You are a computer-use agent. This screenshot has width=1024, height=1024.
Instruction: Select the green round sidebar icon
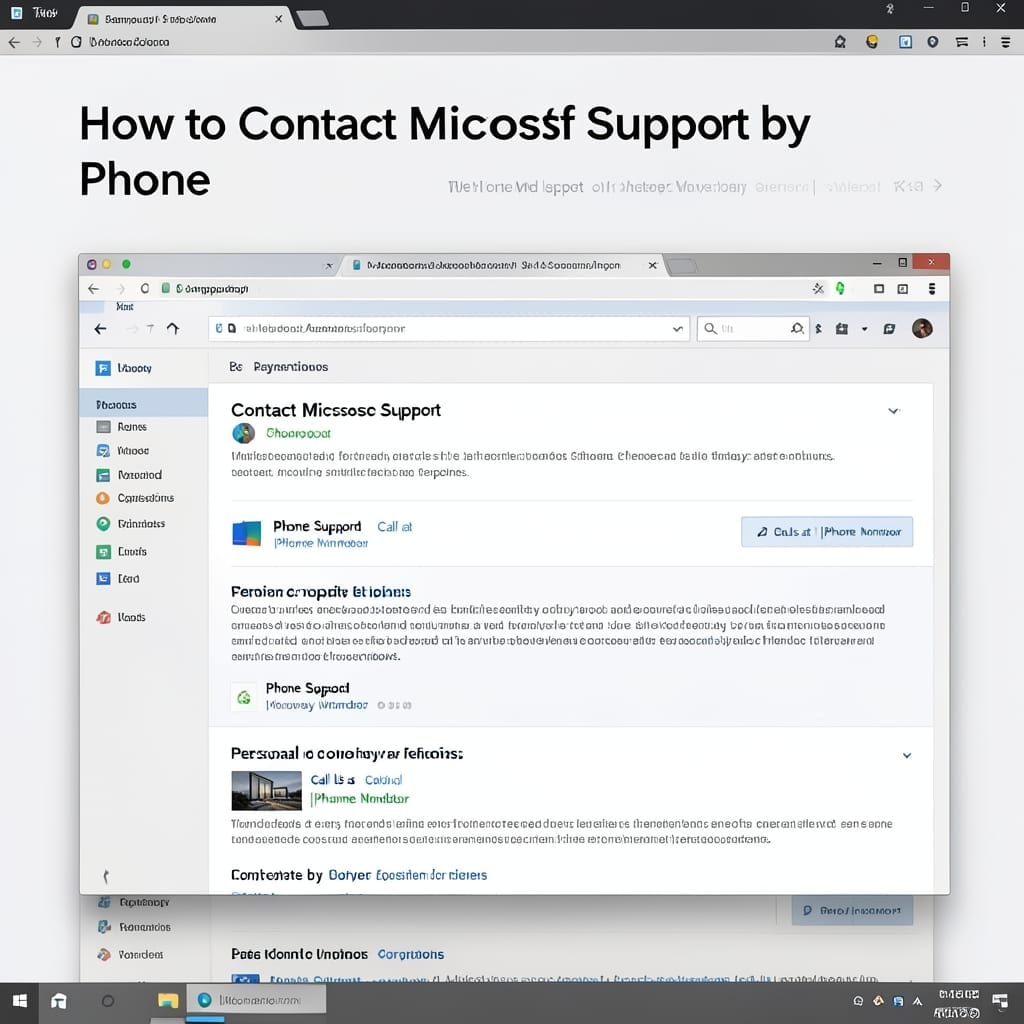(103, 524)
